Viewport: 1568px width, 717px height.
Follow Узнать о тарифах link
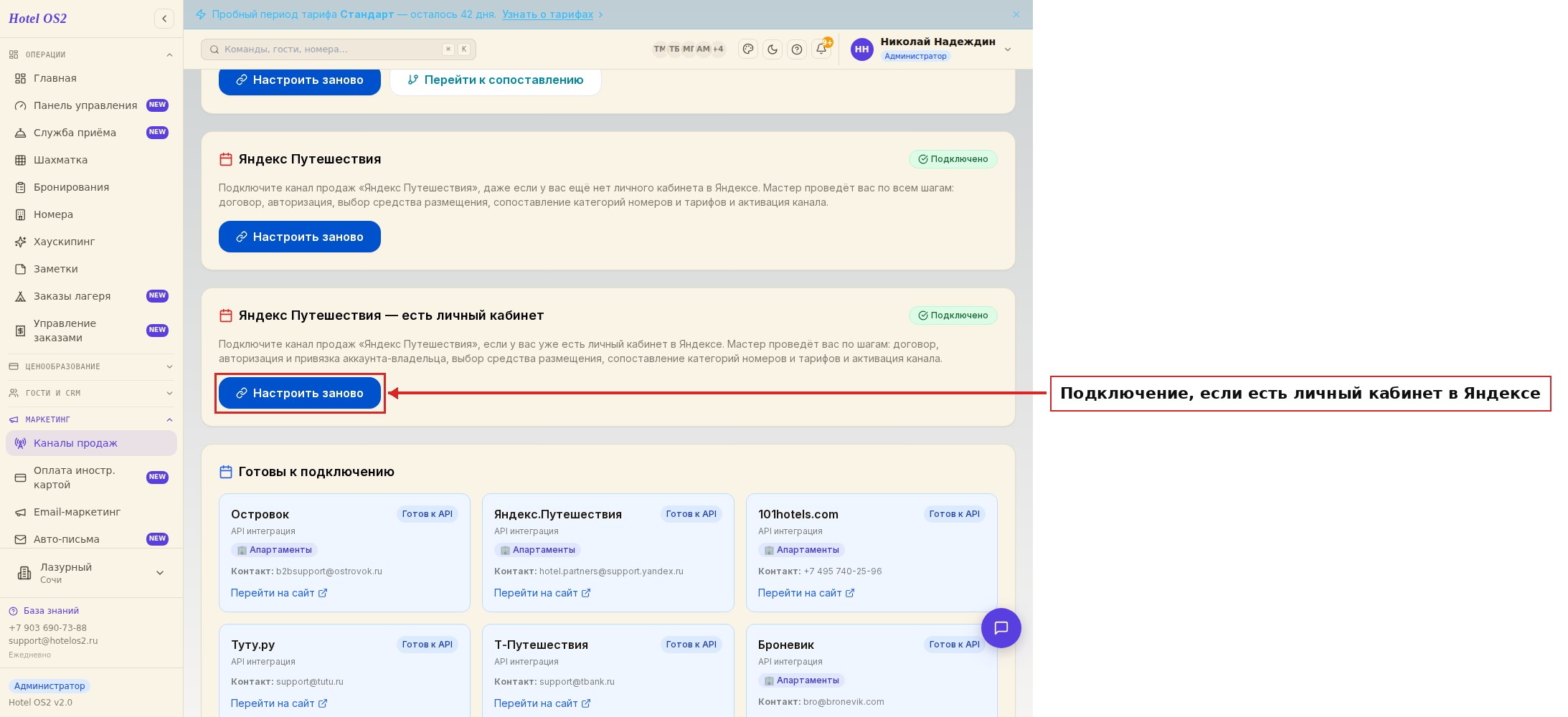548,14
